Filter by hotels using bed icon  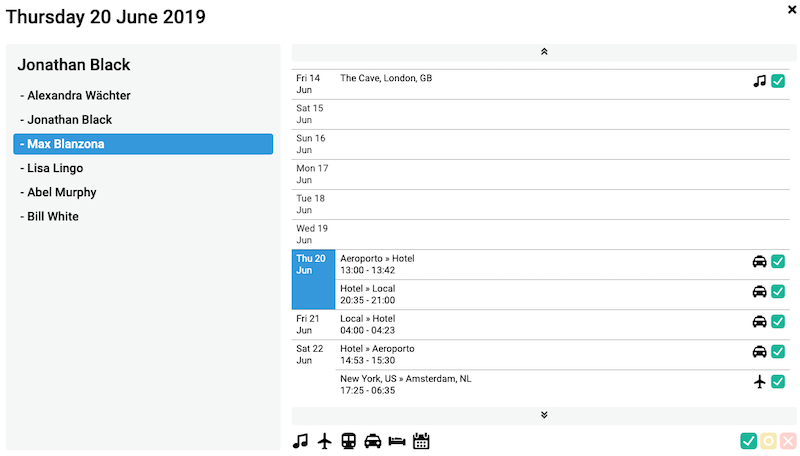[x=396, y=441]
